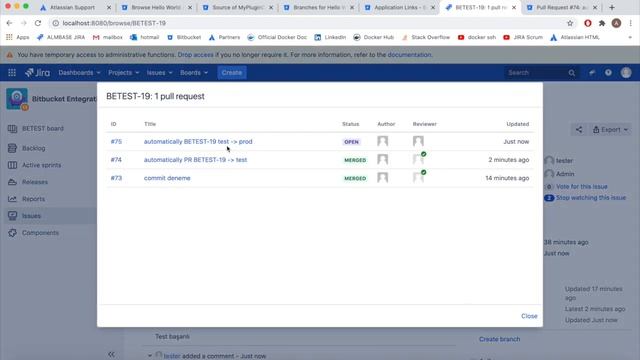Open the Export dropdown
The image size is (640, 360).
pos(610,130)
